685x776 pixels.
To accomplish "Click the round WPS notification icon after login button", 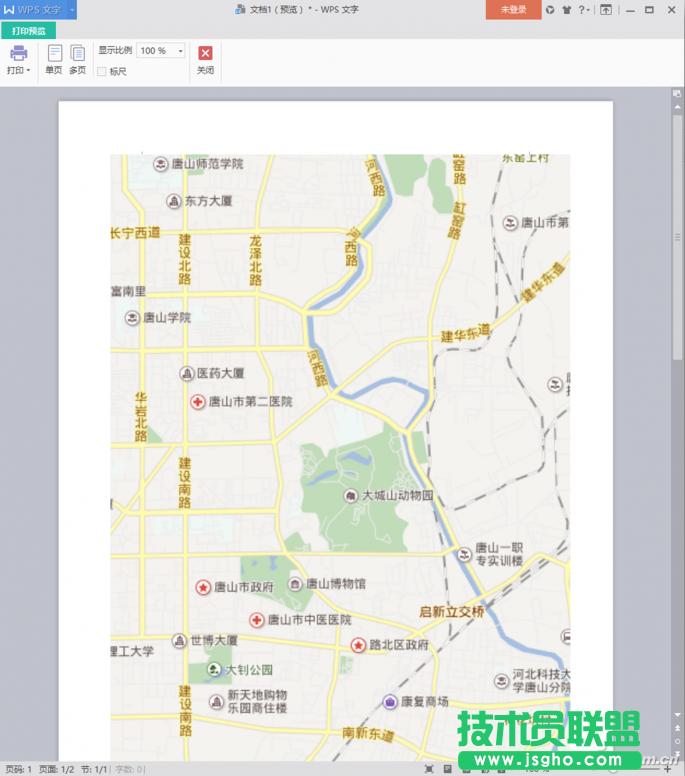I will tap(550, 10).
